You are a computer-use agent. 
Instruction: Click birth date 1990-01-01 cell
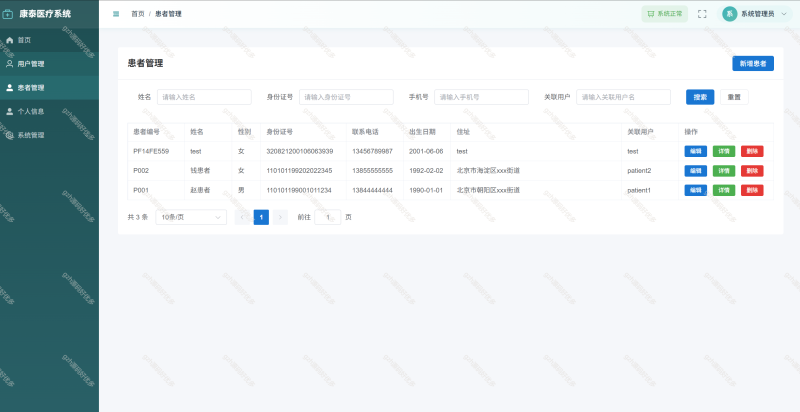(x=426, y=190)
